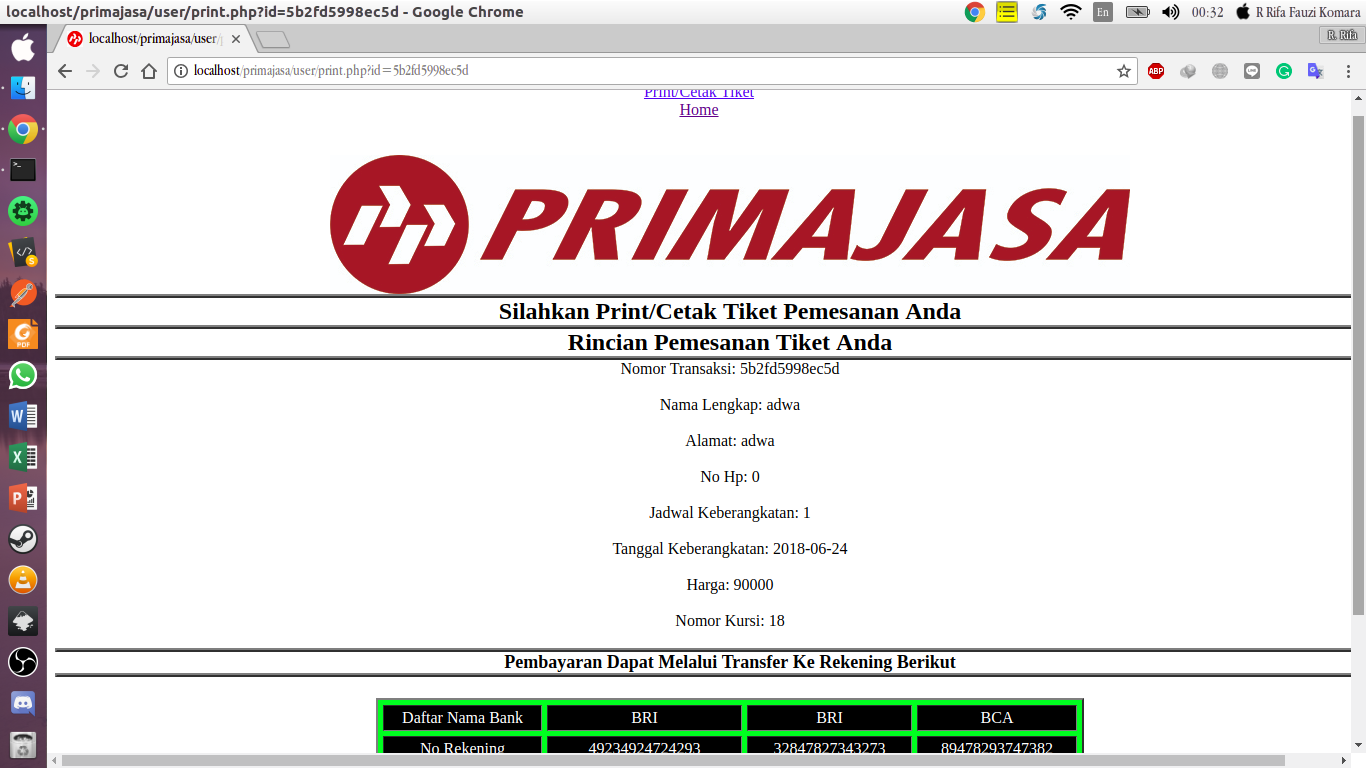Reload the current page
The height and width of the screenshot is (768, 1366).
[121, 71]
